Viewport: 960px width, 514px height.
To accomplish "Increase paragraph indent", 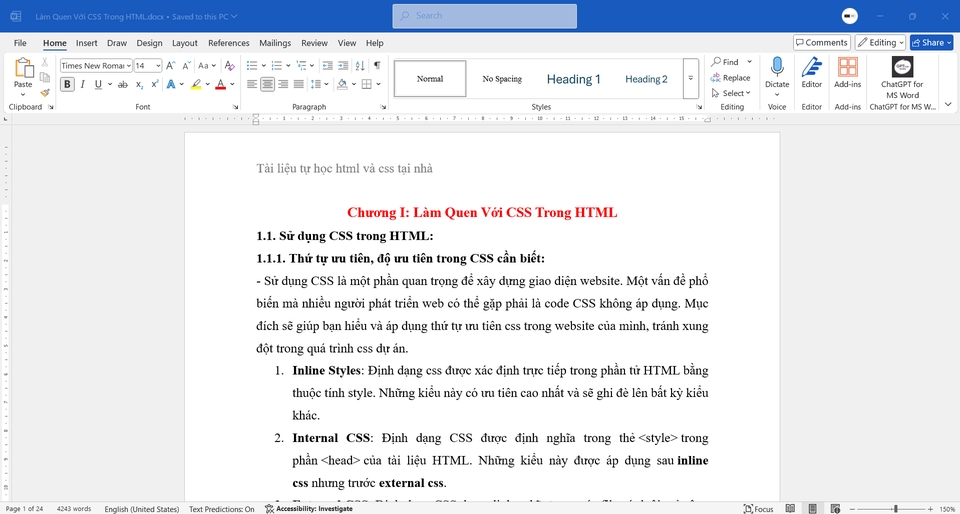I will click(343, 65).
